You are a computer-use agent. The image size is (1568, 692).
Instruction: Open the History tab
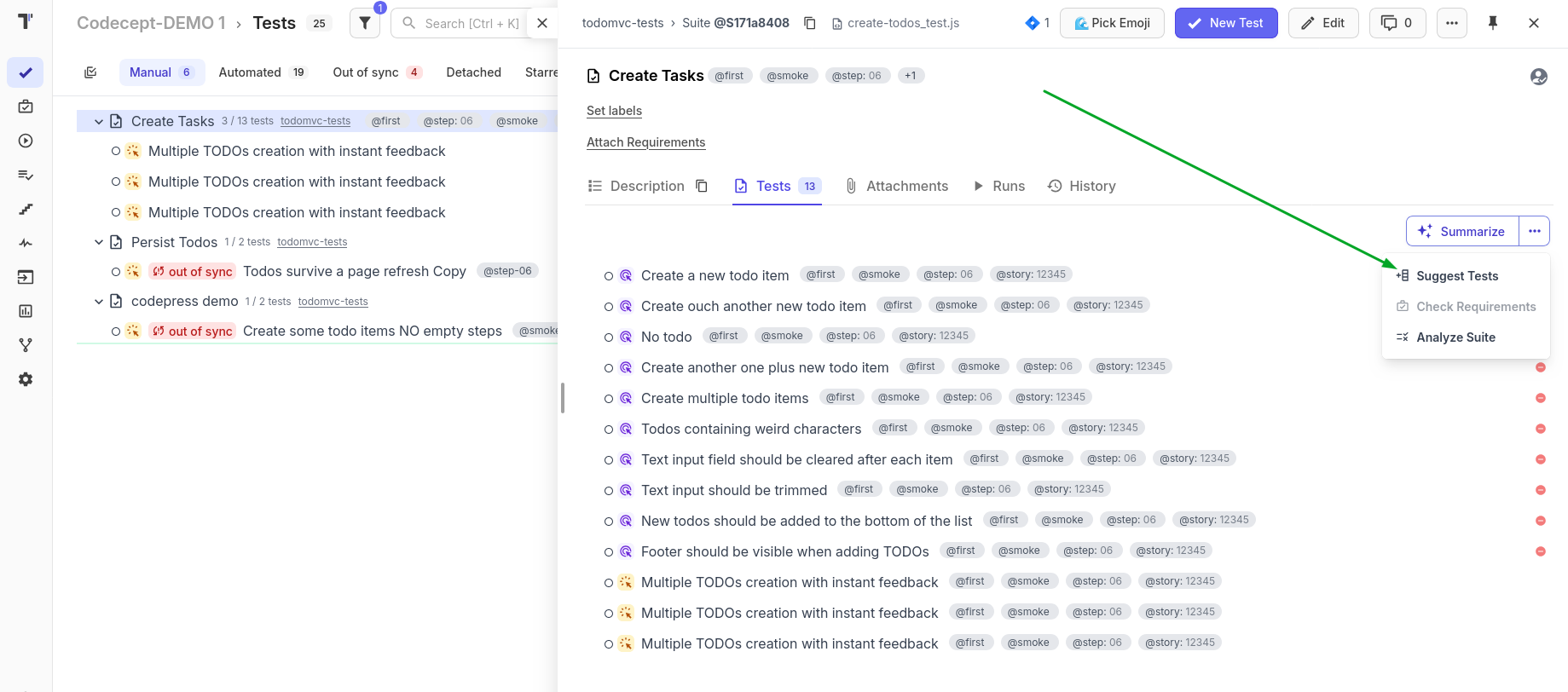point(1082,186)
